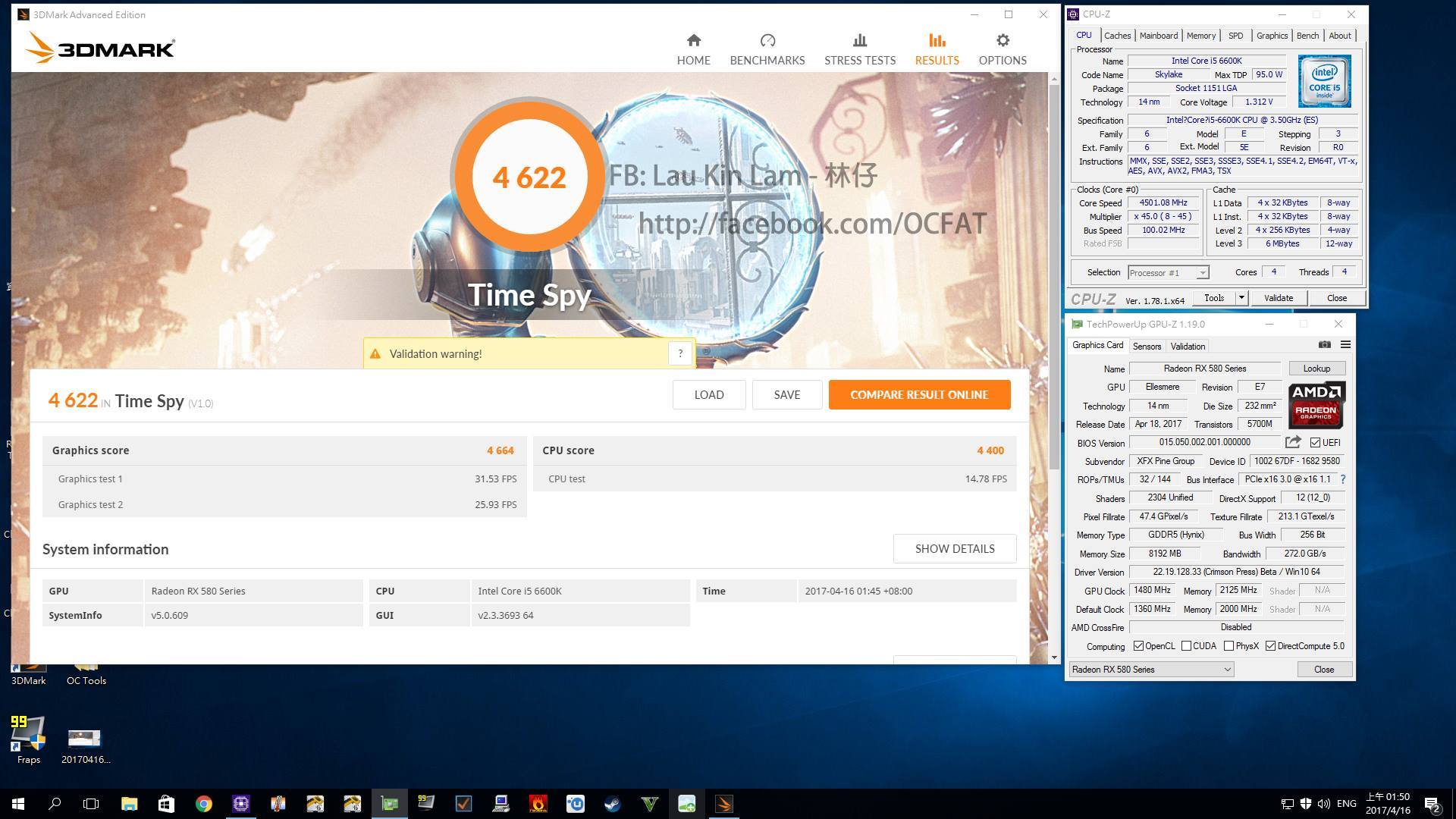The width and height of the screenshot is (1456, 819).
Task: Switch to Caches tab in CPU-Z
Action: [x=1117, y=36]
